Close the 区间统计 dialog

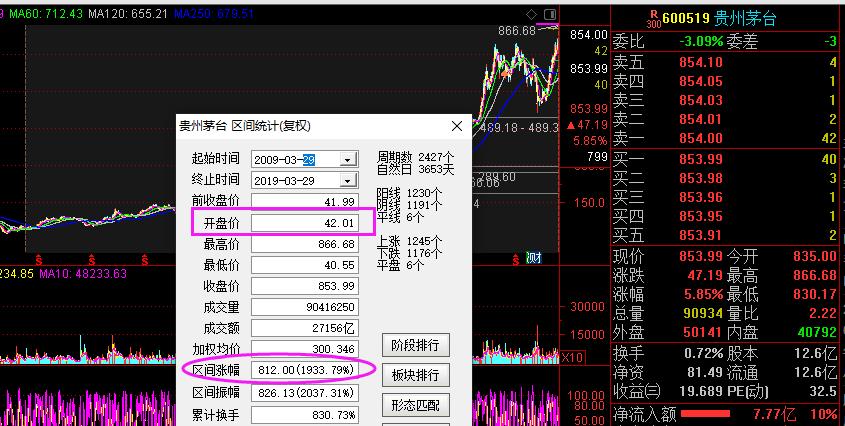pyautogui.click(x=456, y=126)
